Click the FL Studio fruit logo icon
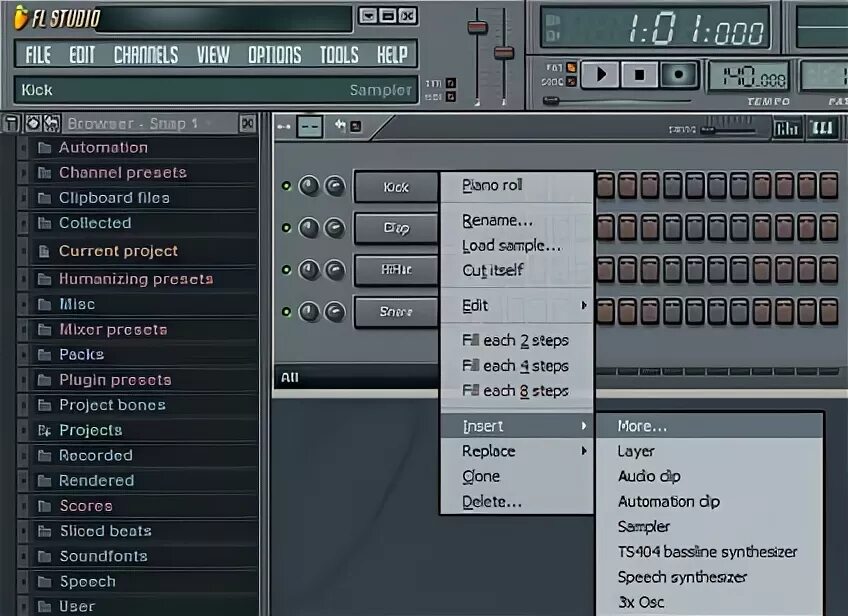848x616 pixels. (x=20, y=17)
